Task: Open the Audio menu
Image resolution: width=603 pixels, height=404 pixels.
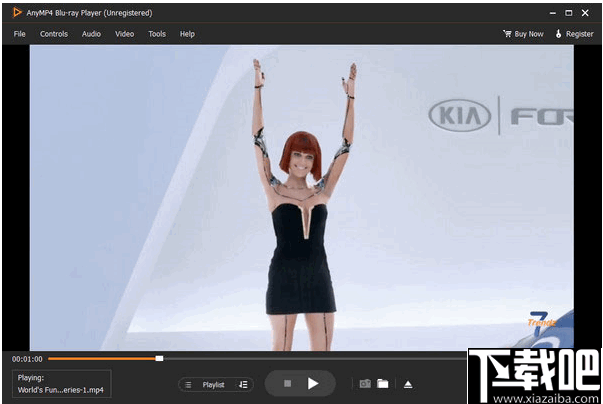Action: point(91,34)
